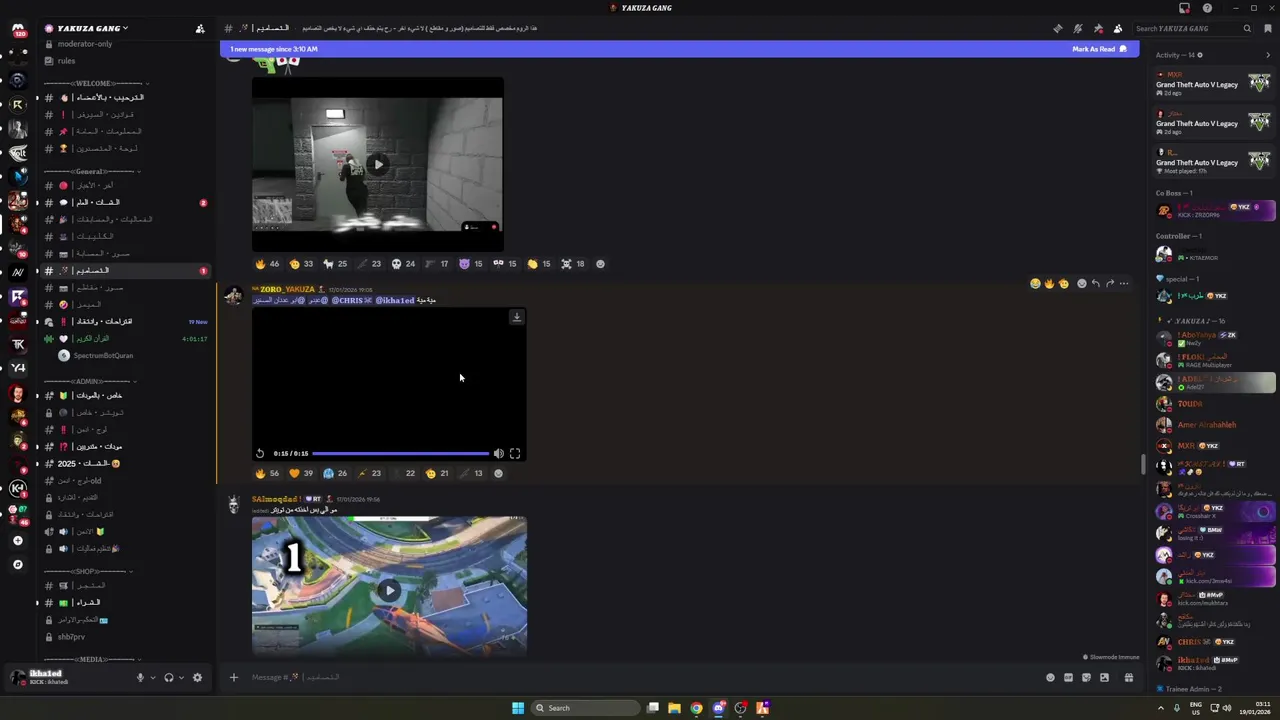Click the @CHRIS mention
This screenshot has height=720, width=1280.
(x=351, y=300)
